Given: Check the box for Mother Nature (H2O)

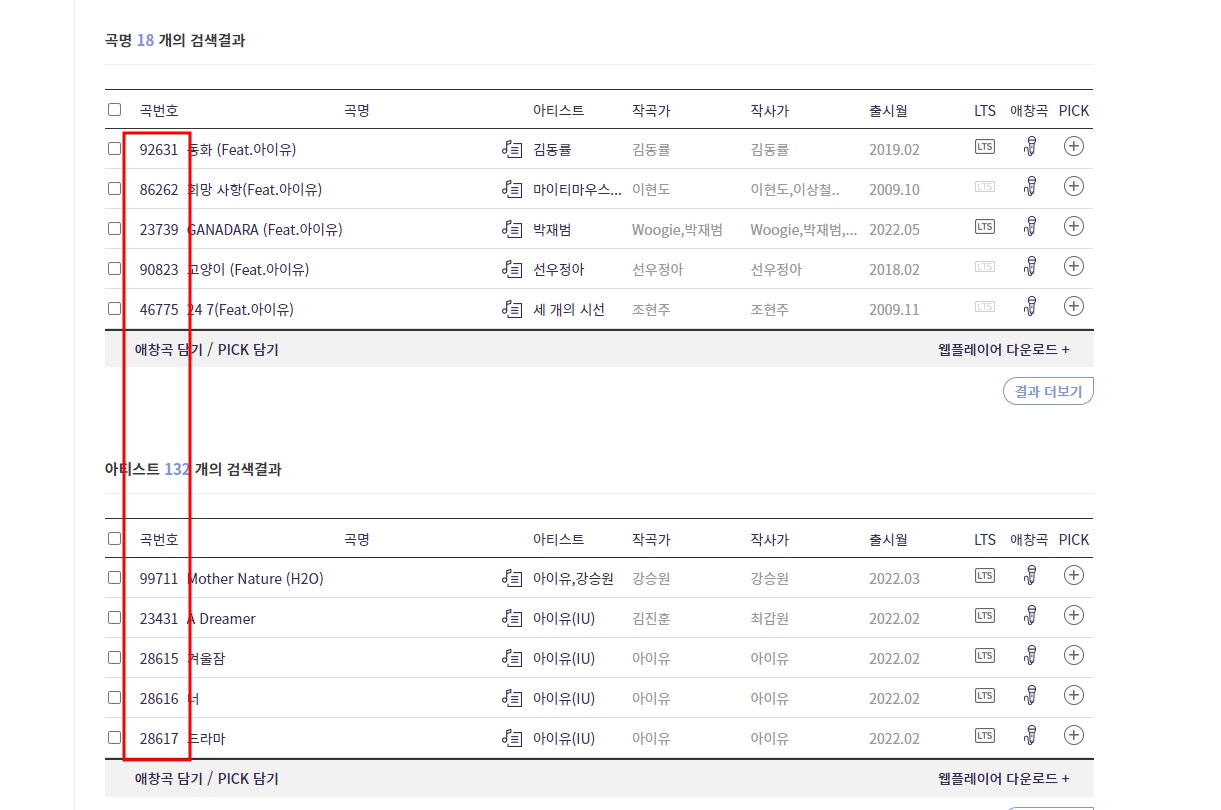Looking at the screenshot, I should click(114, 577).
